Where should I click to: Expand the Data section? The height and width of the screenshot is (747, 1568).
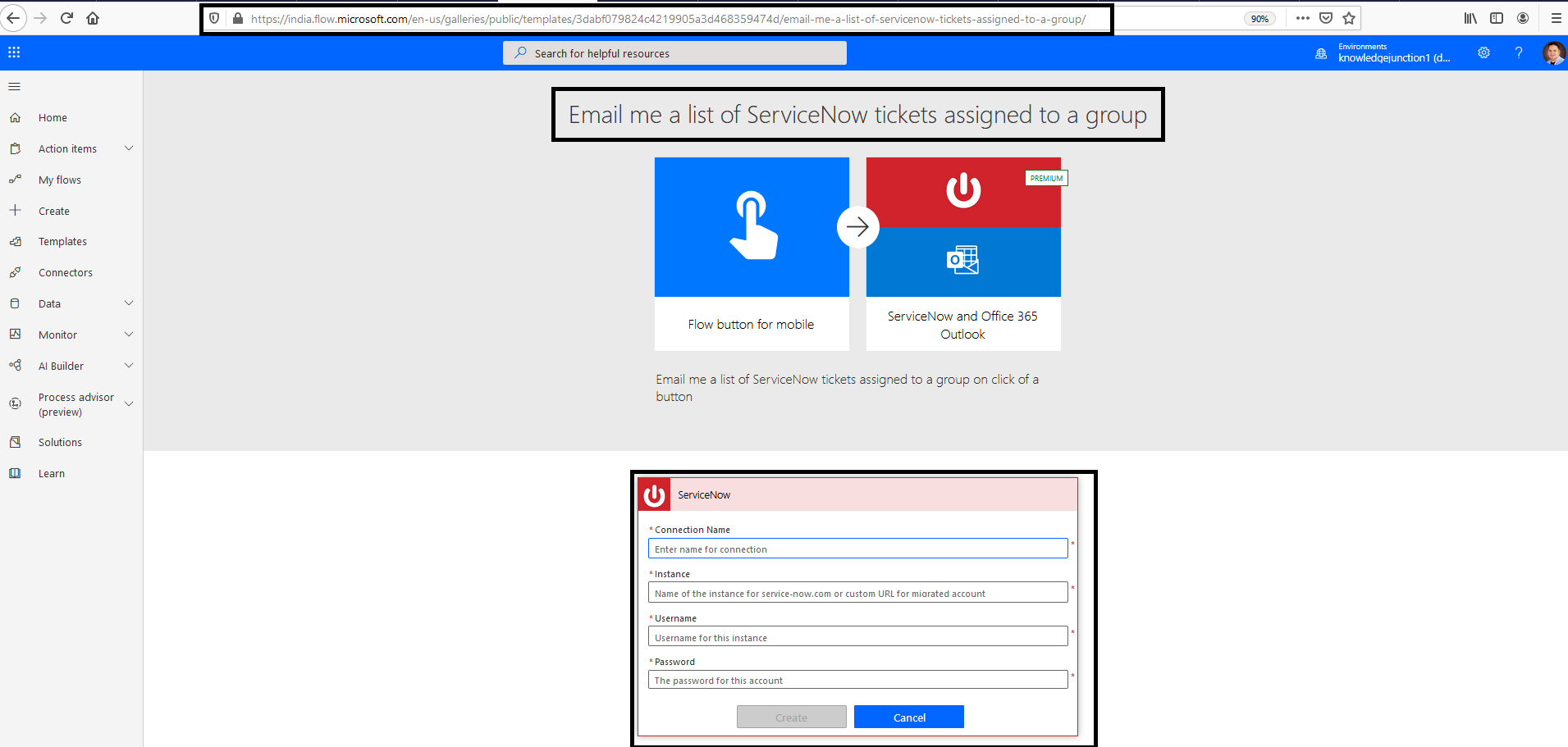coord(129,303)
